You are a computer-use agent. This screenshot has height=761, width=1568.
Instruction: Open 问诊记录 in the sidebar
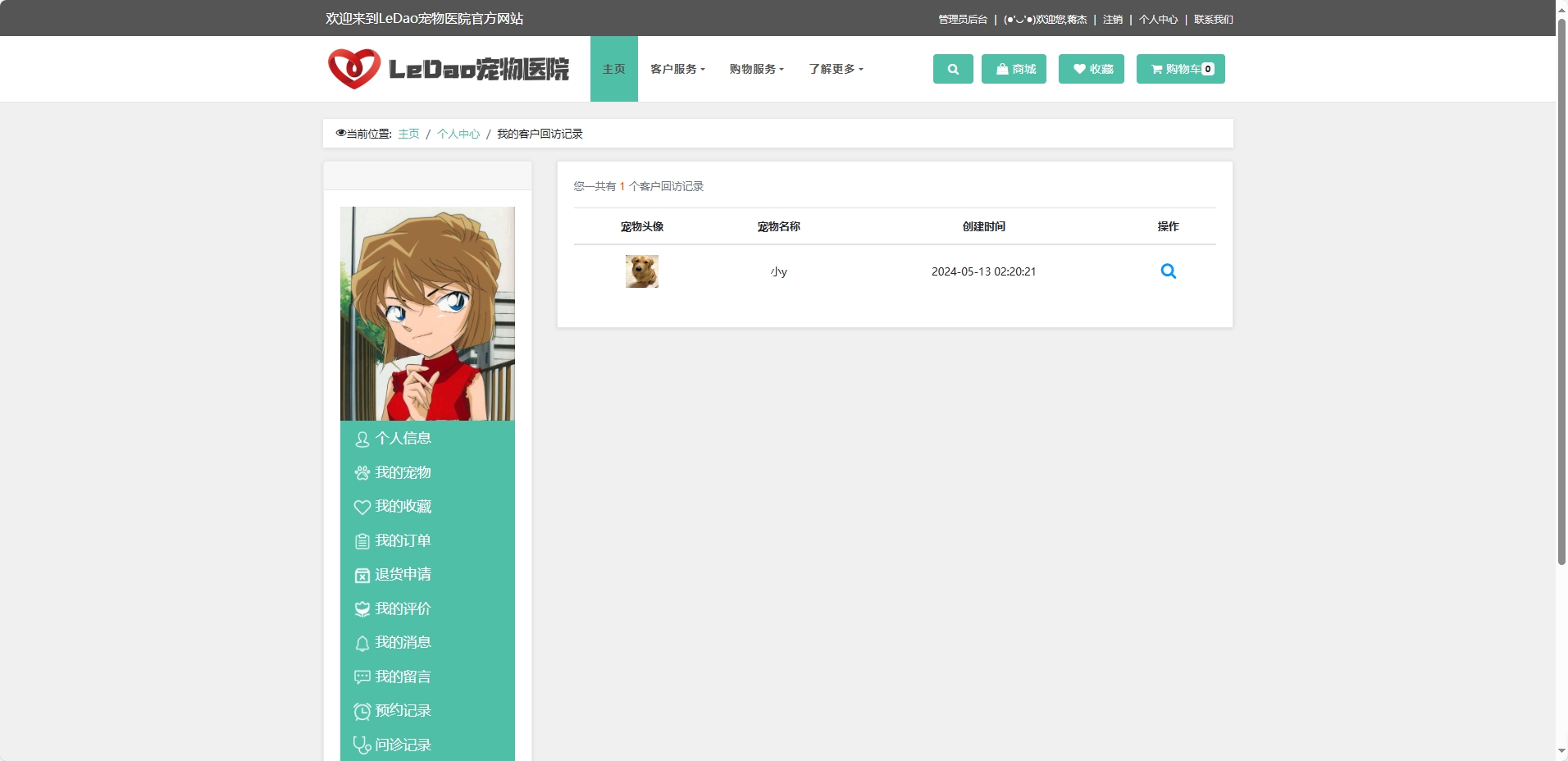[x=403, y=744]
